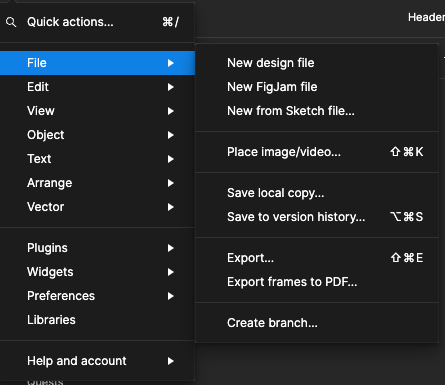
Task: Choose the Export option
Action: pyautogui.click(x=317, y=258)
